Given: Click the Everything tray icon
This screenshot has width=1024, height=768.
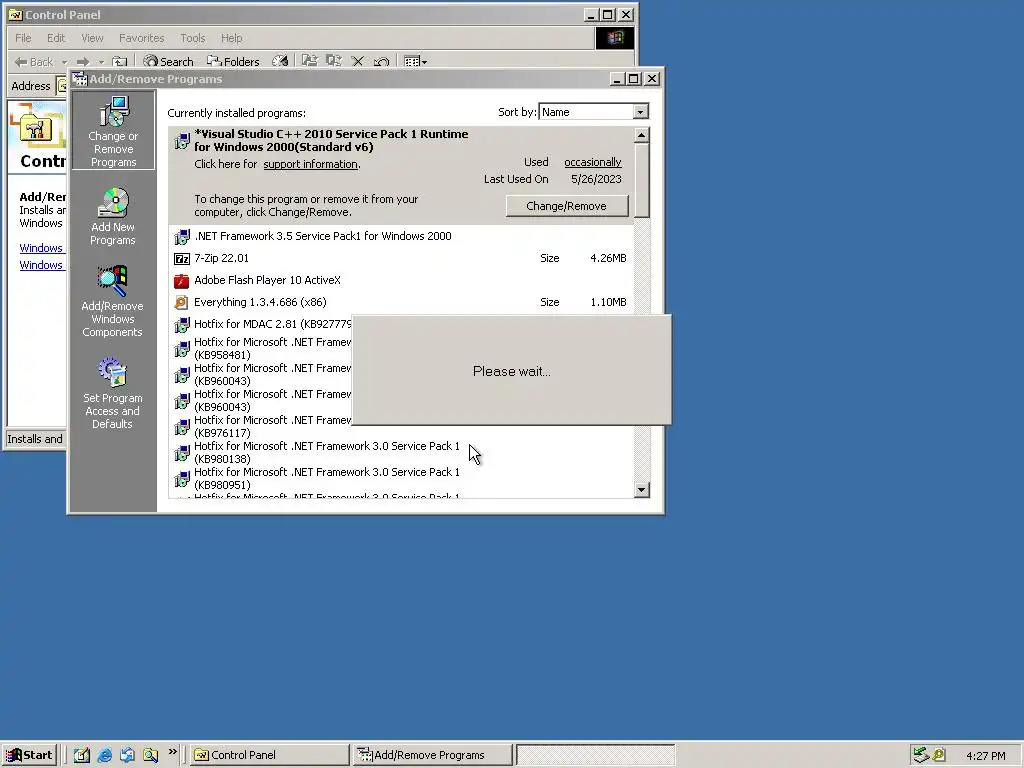Looking at the screenshot, I should tap(939, 755).
